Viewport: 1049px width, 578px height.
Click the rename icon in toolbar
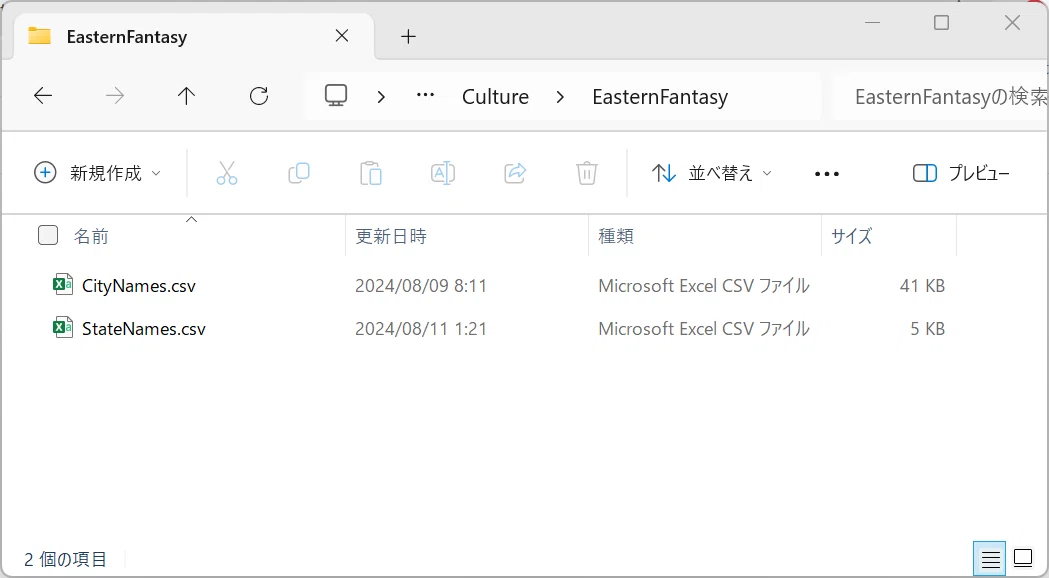443,173
